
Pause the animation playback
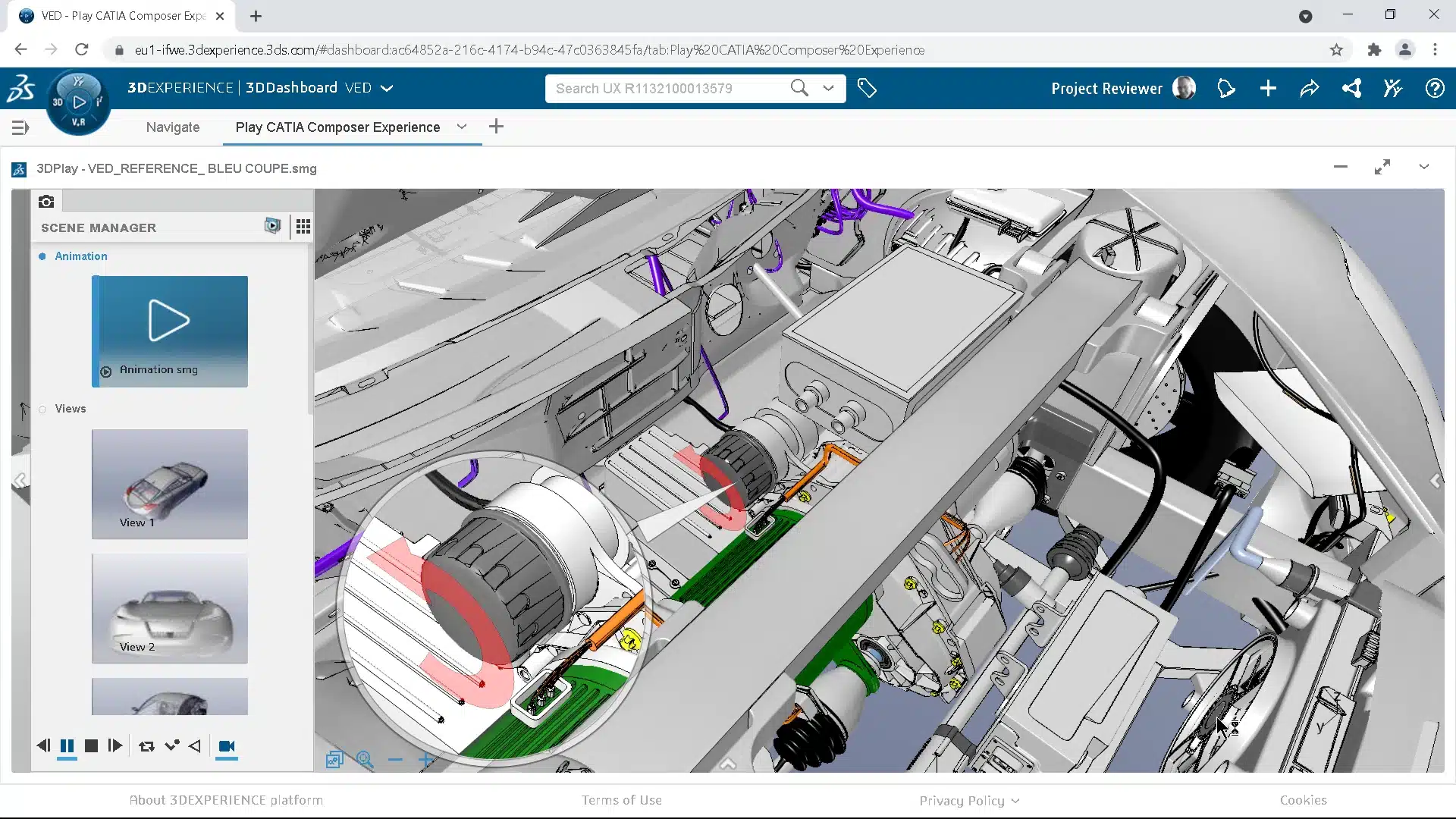(x=67, y=746)
